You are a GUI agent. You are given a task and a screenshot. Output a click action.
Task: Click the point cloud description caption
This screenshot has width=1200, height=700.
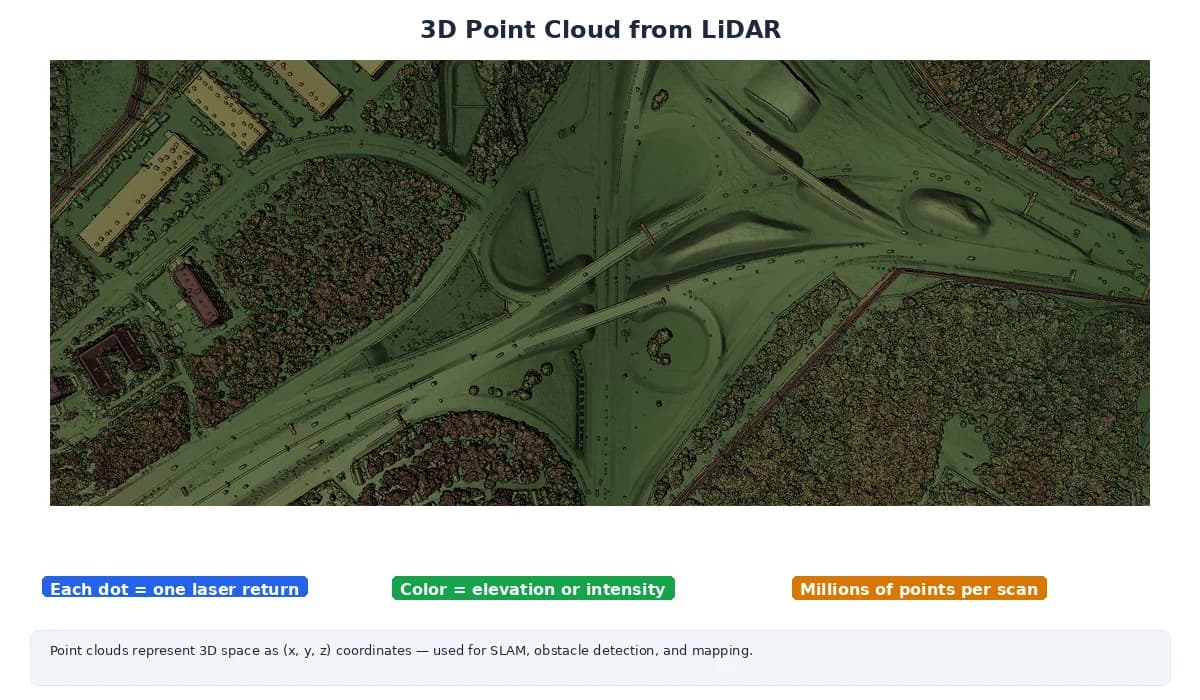click(401, 651)
